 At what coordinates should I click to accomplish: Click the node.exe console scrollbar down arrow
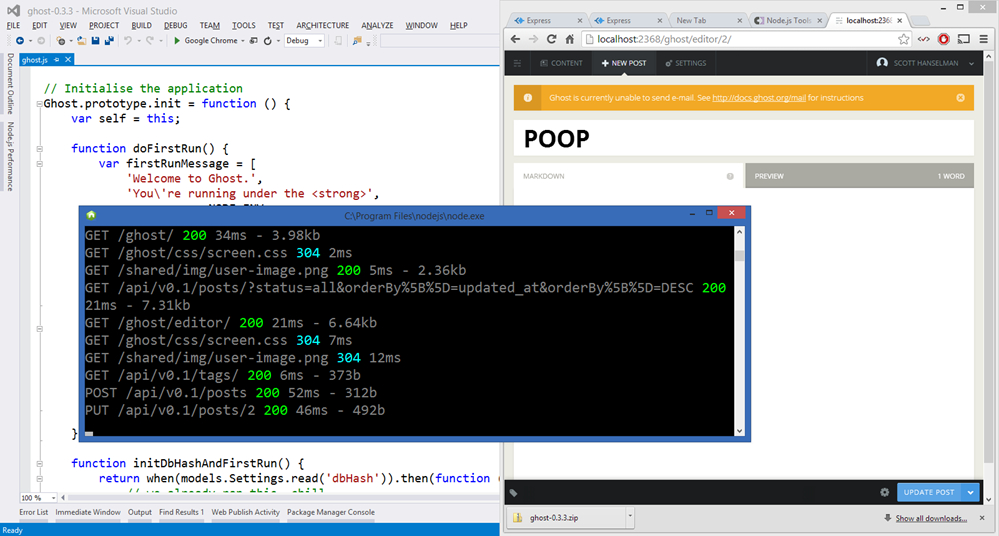pos(739,431)
